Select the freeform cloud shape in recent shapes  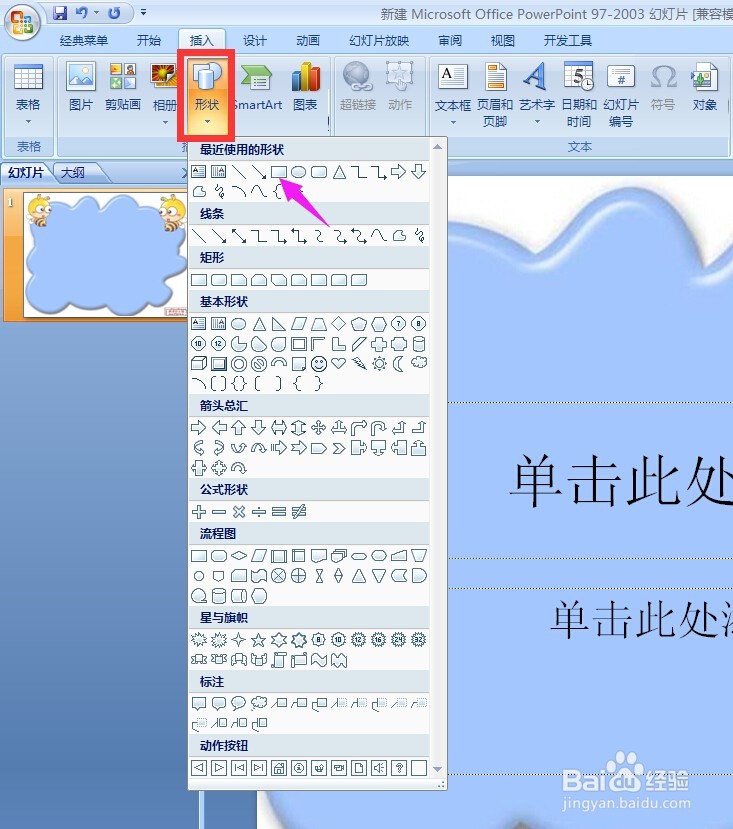199,191
